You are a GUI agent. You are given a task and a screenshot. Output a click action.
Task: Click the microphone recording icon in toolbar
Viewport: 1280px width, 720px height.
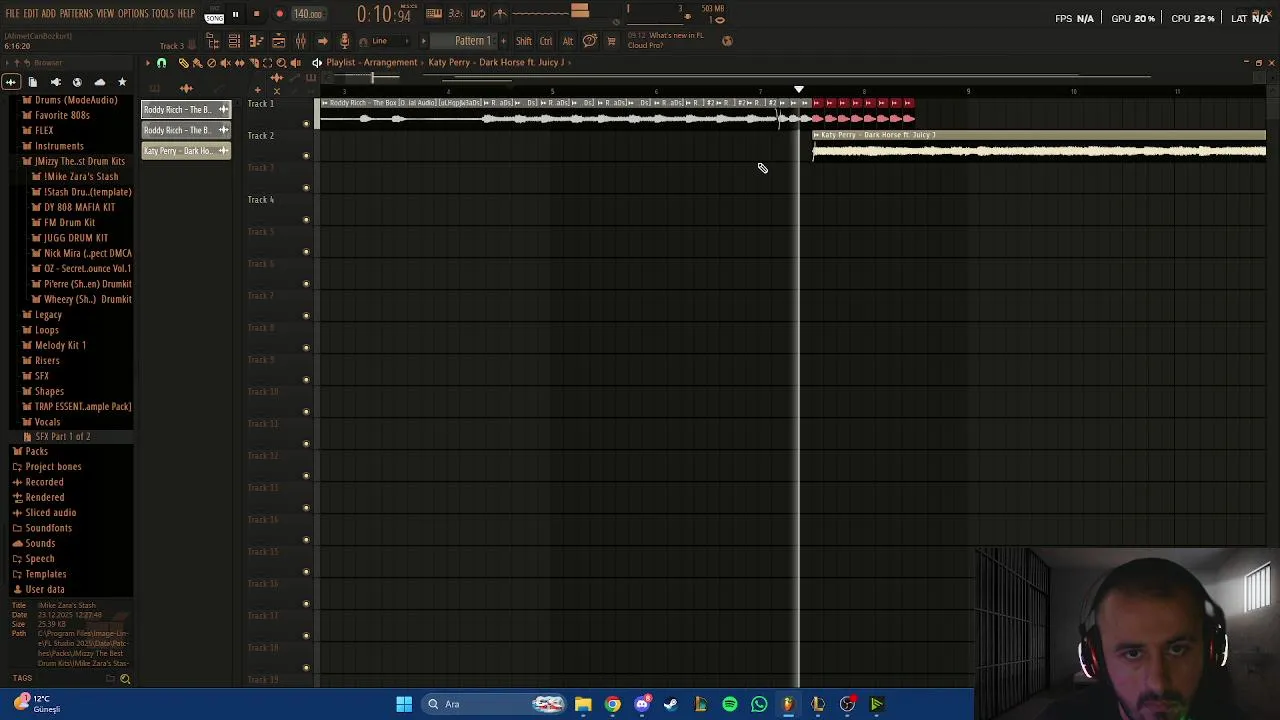pyautogui.click(x=344, y=41)
